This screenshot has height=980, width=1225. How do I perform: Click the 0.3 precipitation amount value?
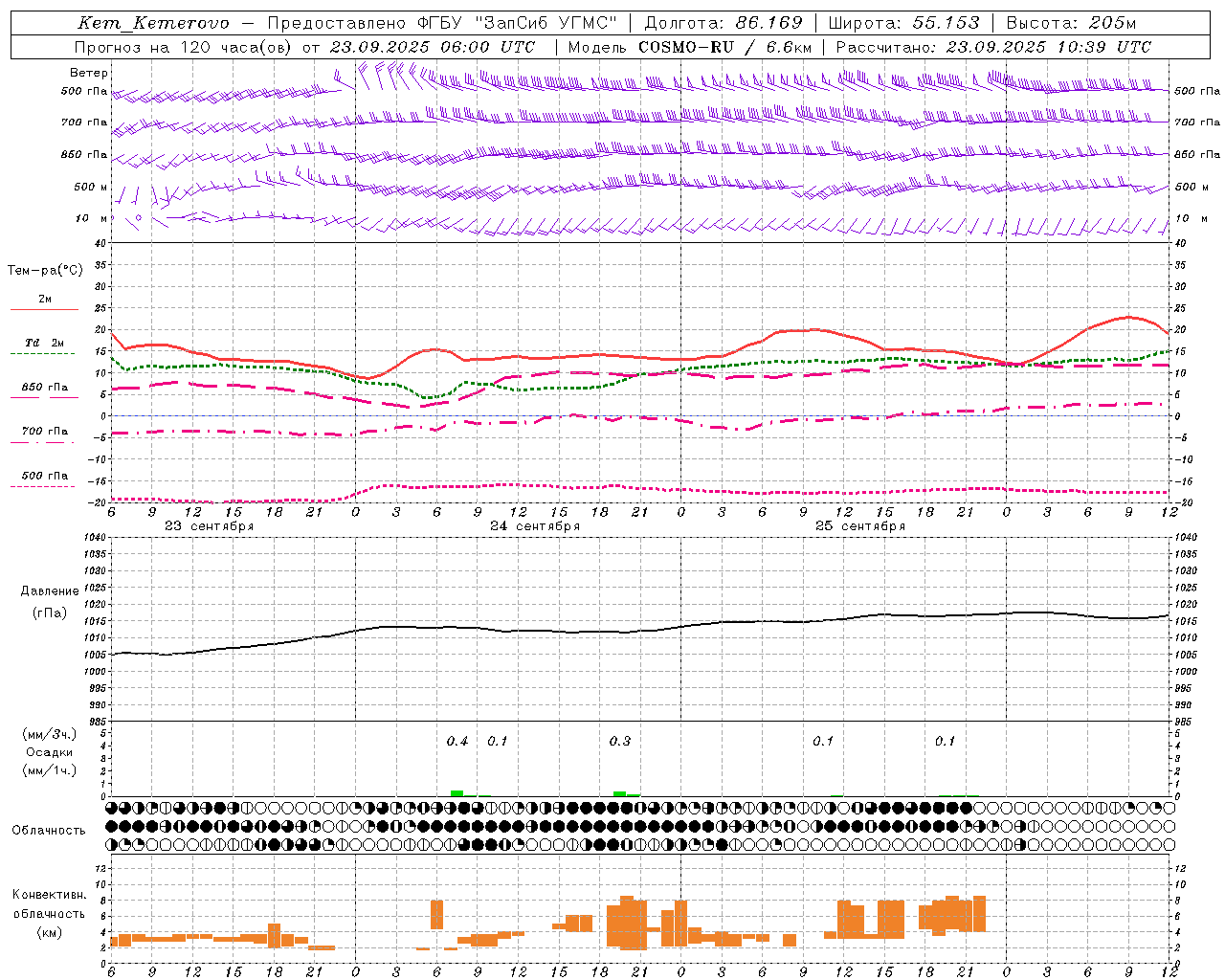click(x=620, y=742)
